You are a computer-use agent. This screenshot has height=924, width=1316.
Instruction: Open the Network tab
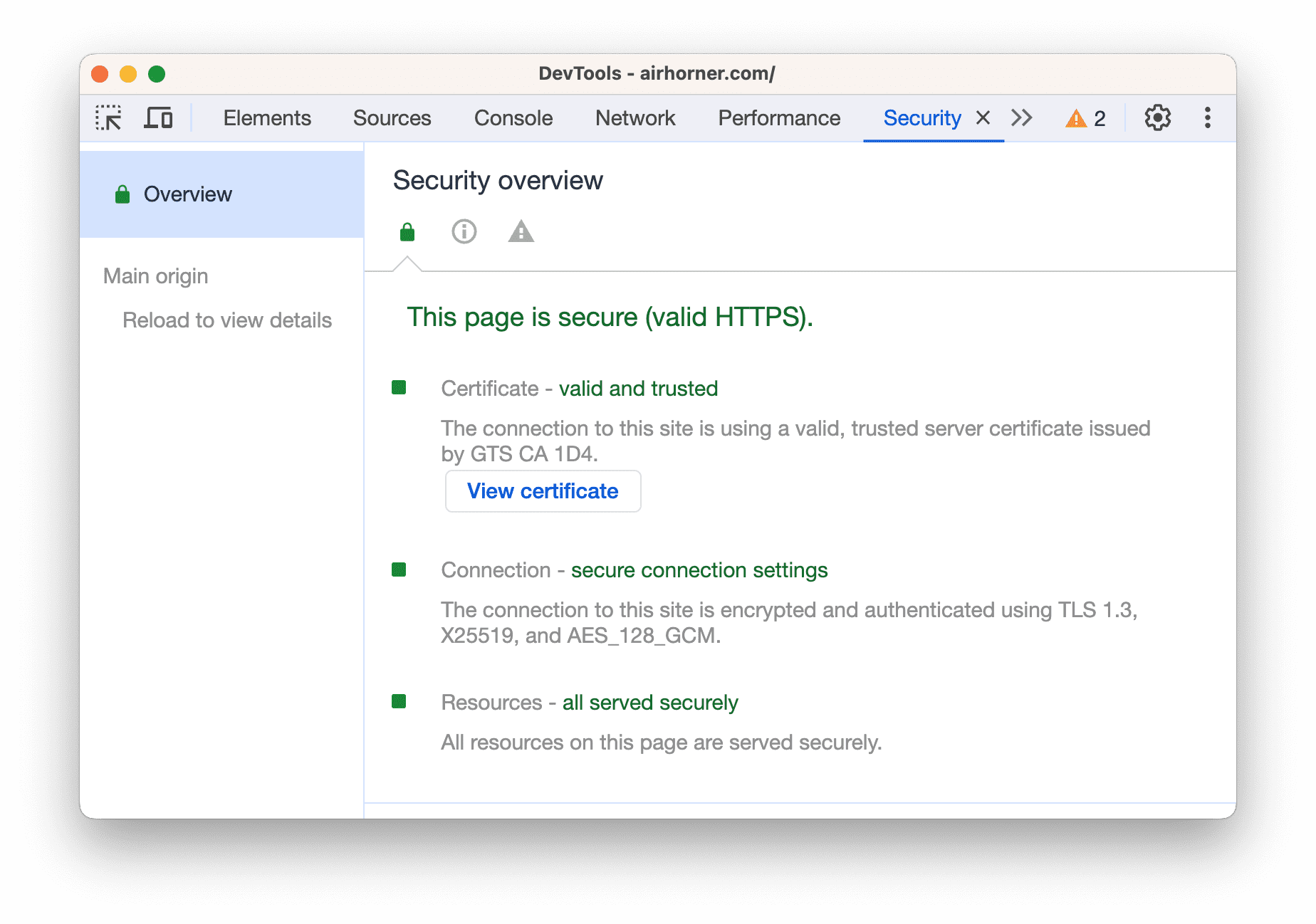point(635,118)
